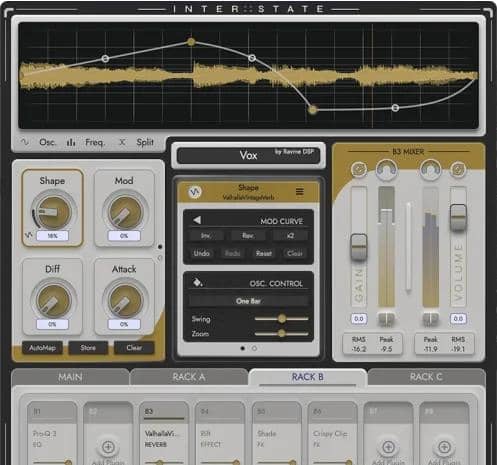Screen dimensions: 497x465
Task: Click the Store button
Action: point(88,348)
